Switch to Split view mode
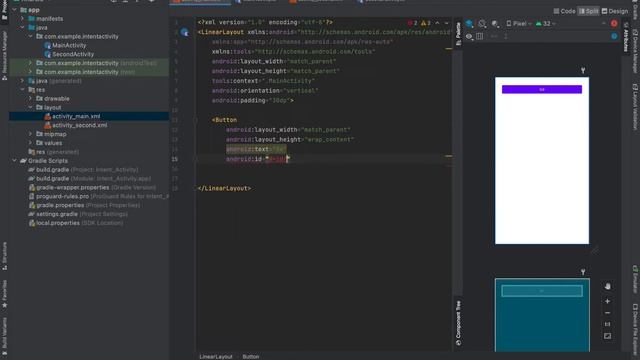 pyautogui.click(x=589, y=11)
